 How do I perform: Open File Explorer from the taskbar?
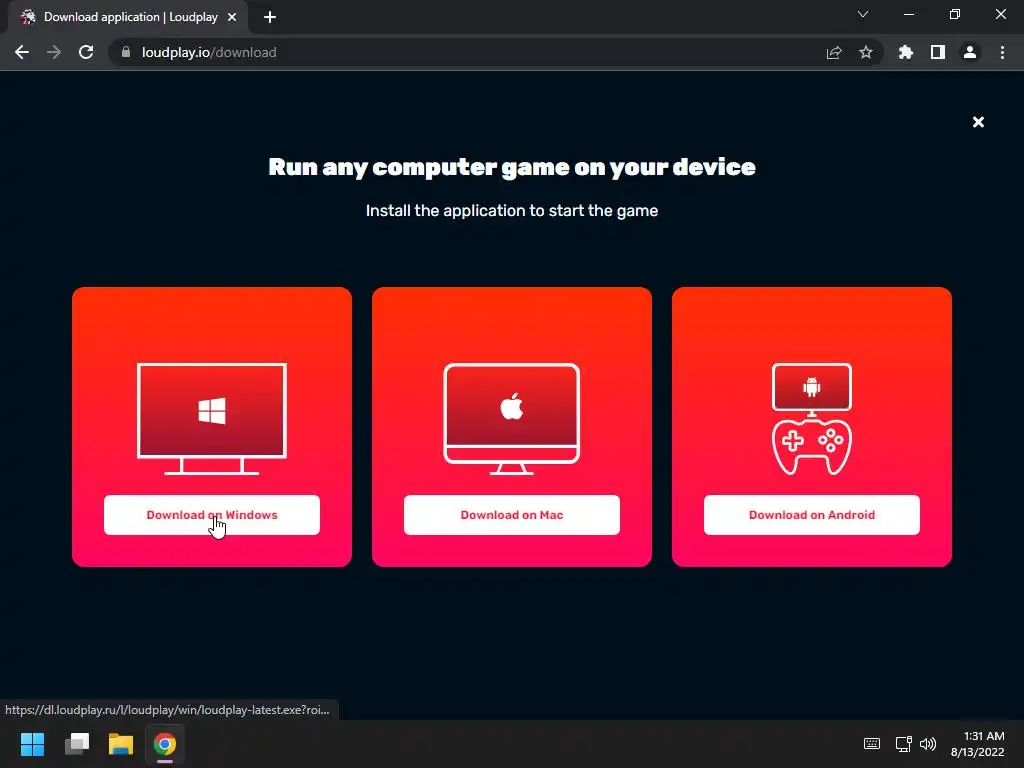pos(121,744)
